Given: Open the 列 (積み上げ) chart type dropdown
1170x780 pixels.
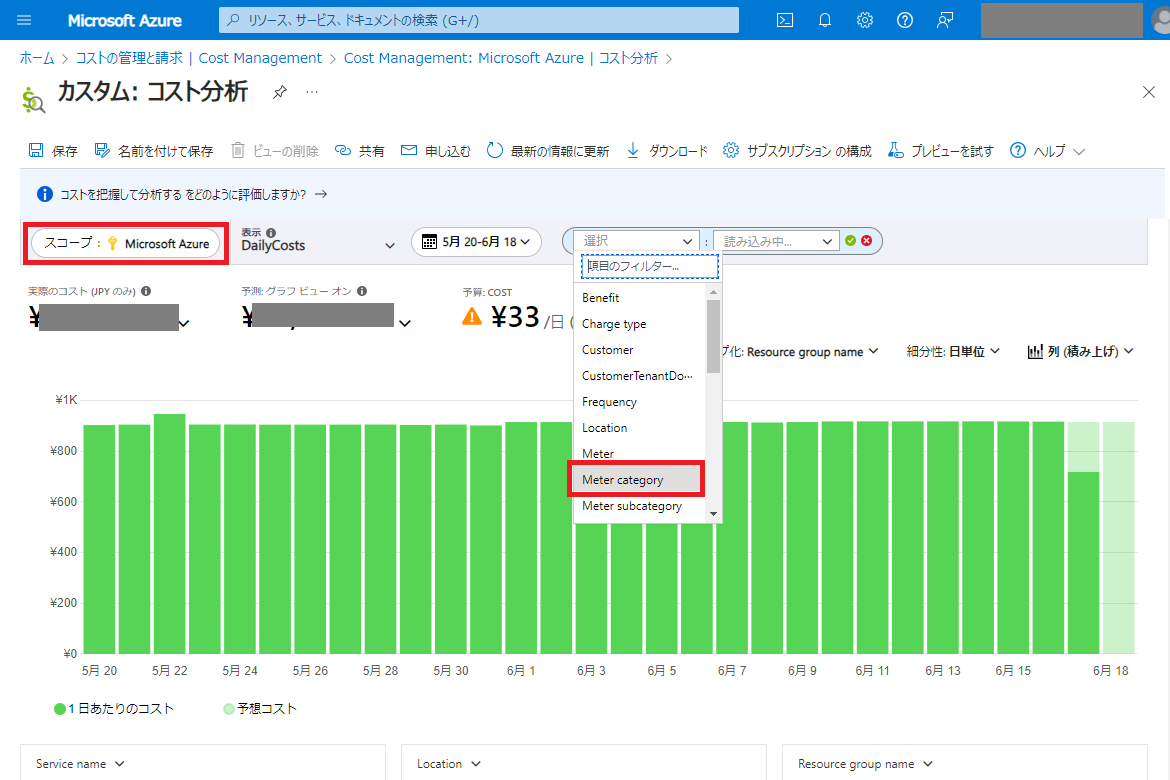Looking at the screenshot, I should coord(1080,352).
